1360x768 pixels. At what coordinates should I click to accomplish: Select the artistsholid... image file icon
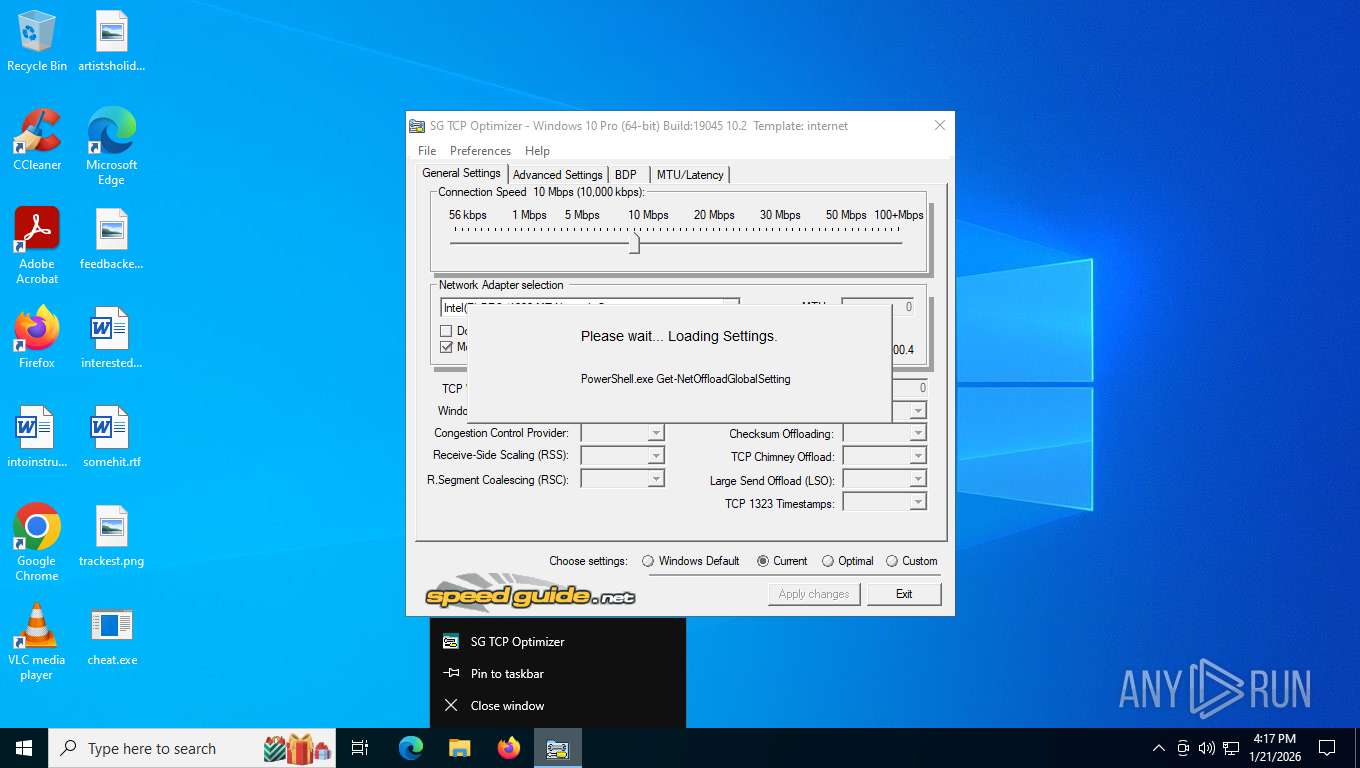(x=111, y=42)
